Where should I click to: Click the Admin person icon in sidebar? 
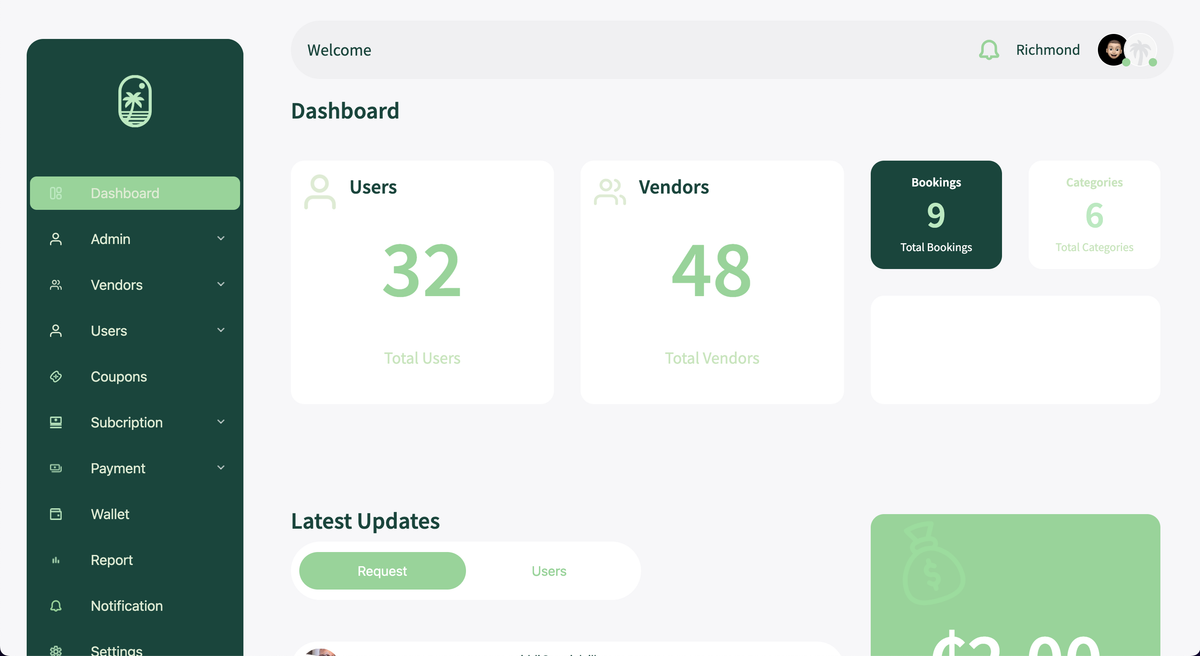(x=56, y=239)
